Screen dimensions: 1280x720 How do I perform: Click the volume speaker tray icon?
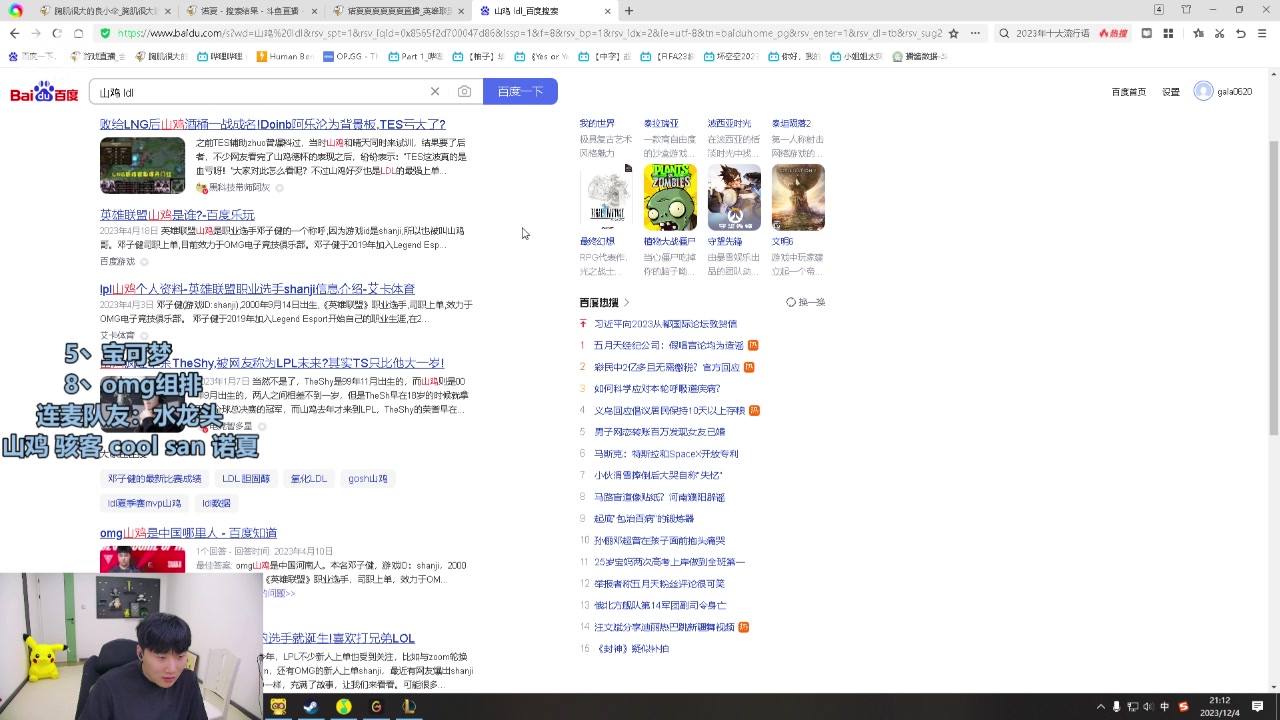(x=1148, y=707)
